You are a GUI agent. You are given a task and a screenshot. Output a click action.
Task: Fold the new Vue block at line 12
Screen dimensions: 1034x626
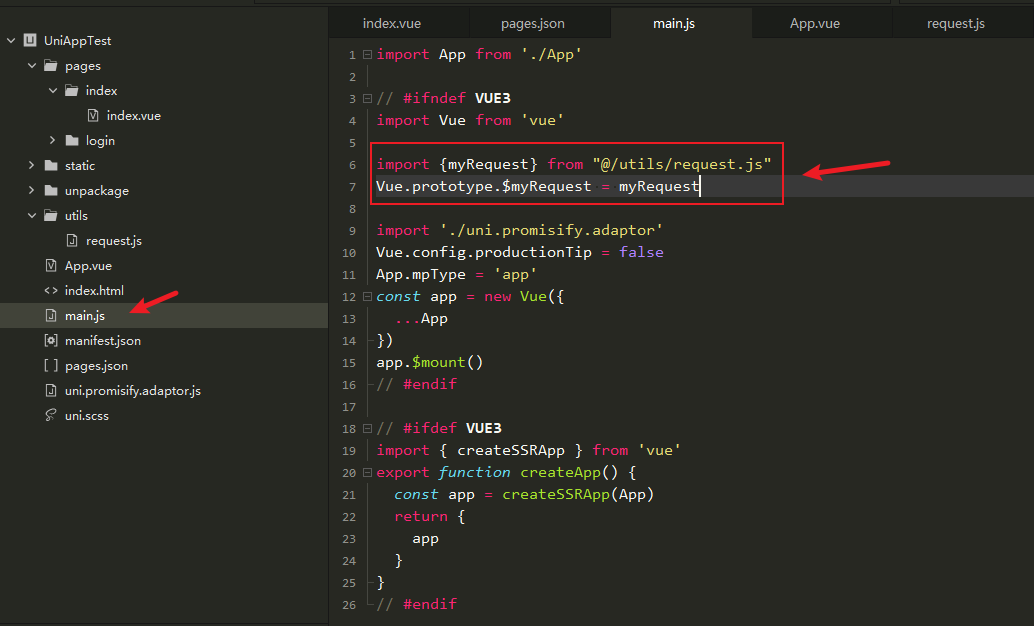[x=367, y=297]
